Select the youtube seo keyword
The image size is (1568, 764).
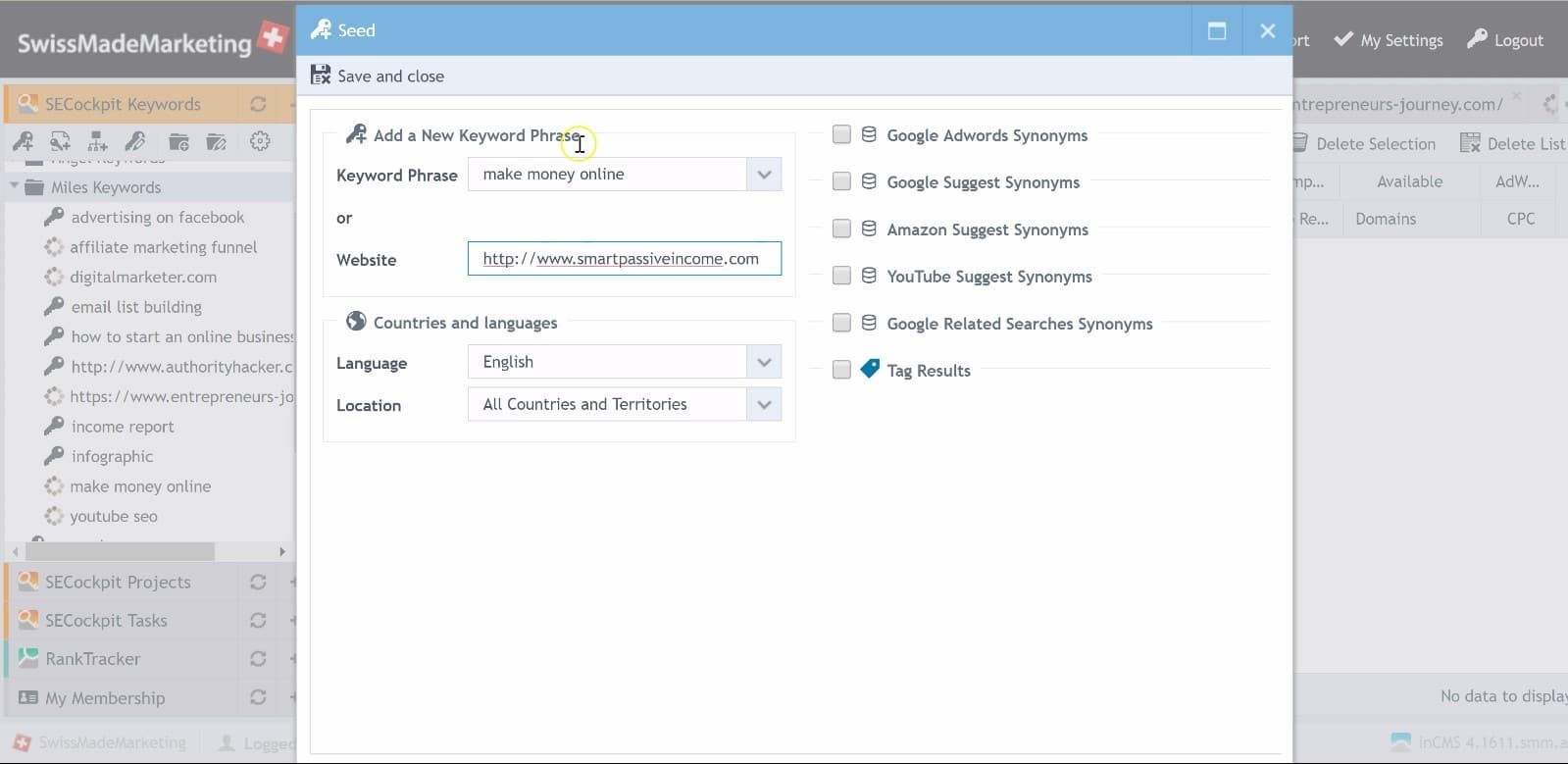(113, 516)
